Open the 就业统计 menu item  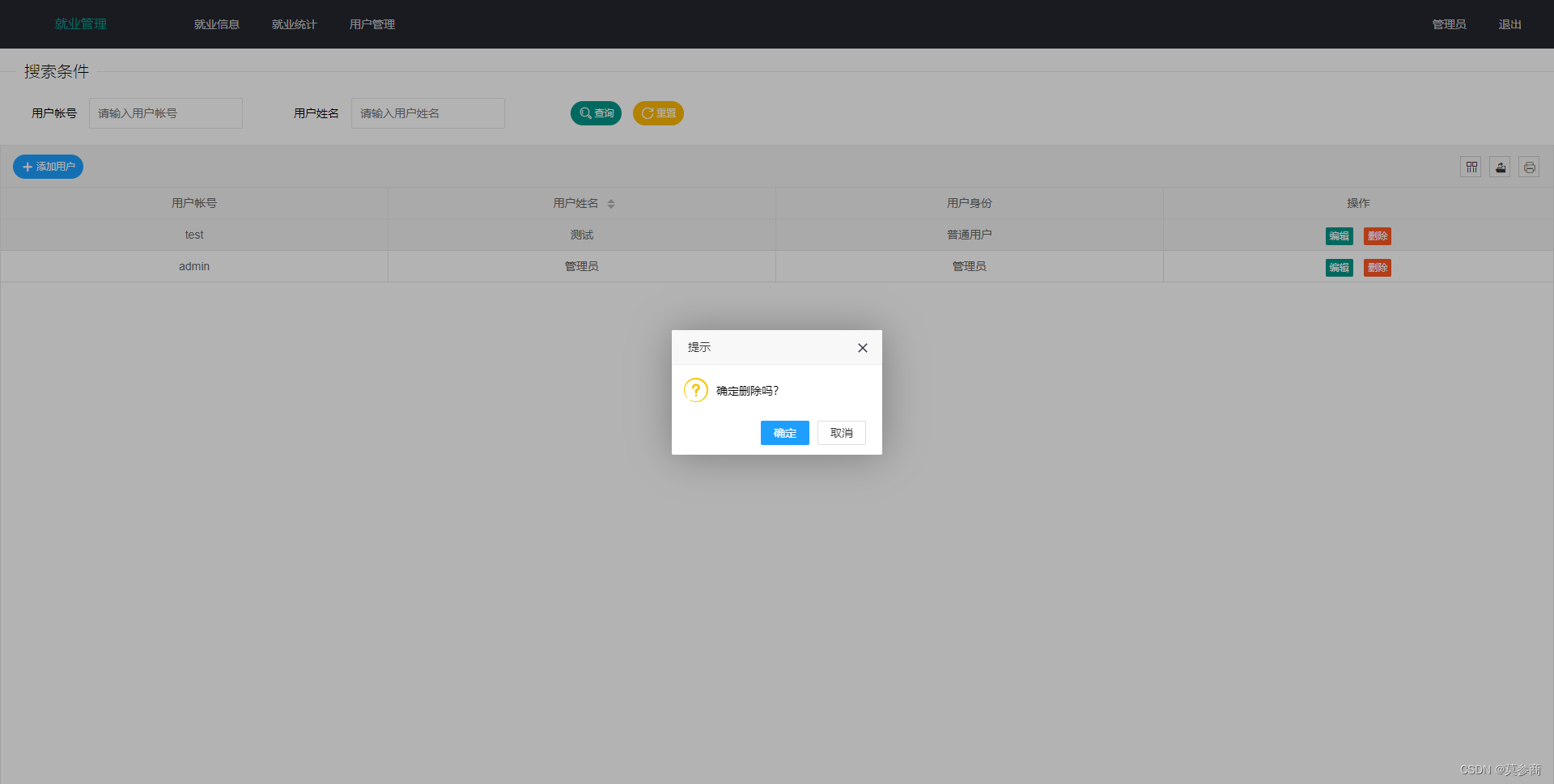[295, 24]
